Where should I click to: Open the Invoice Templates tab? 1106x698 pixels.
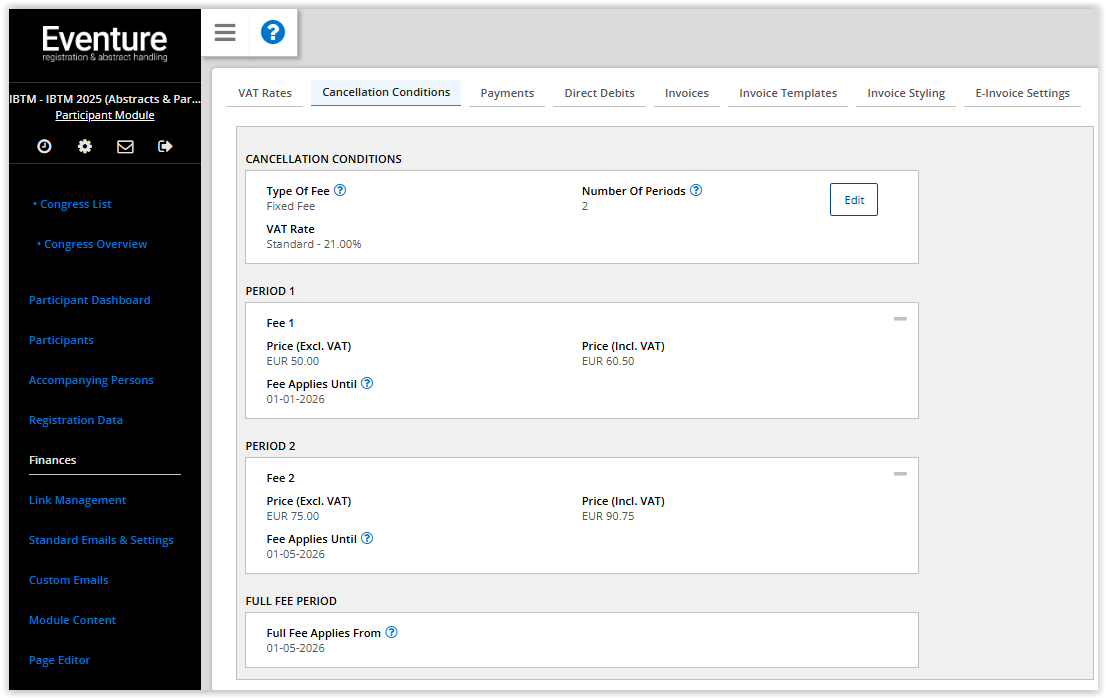pyautogui.click(x=788, y=93)
